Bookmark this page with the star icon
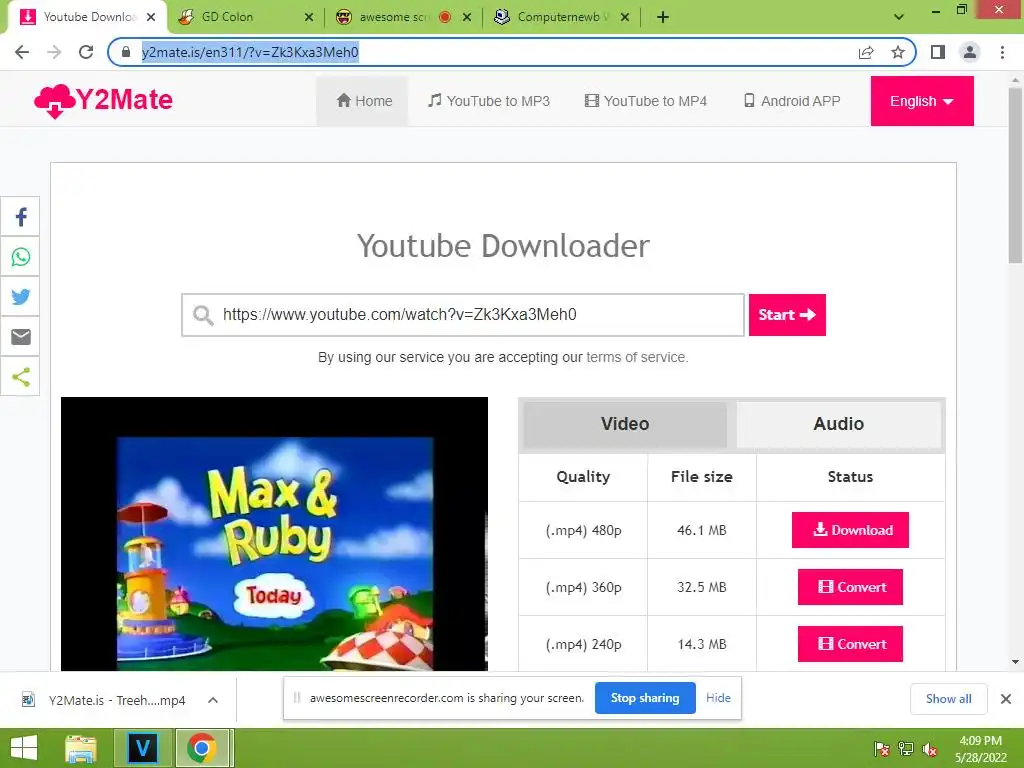 (x=898, y=52)
